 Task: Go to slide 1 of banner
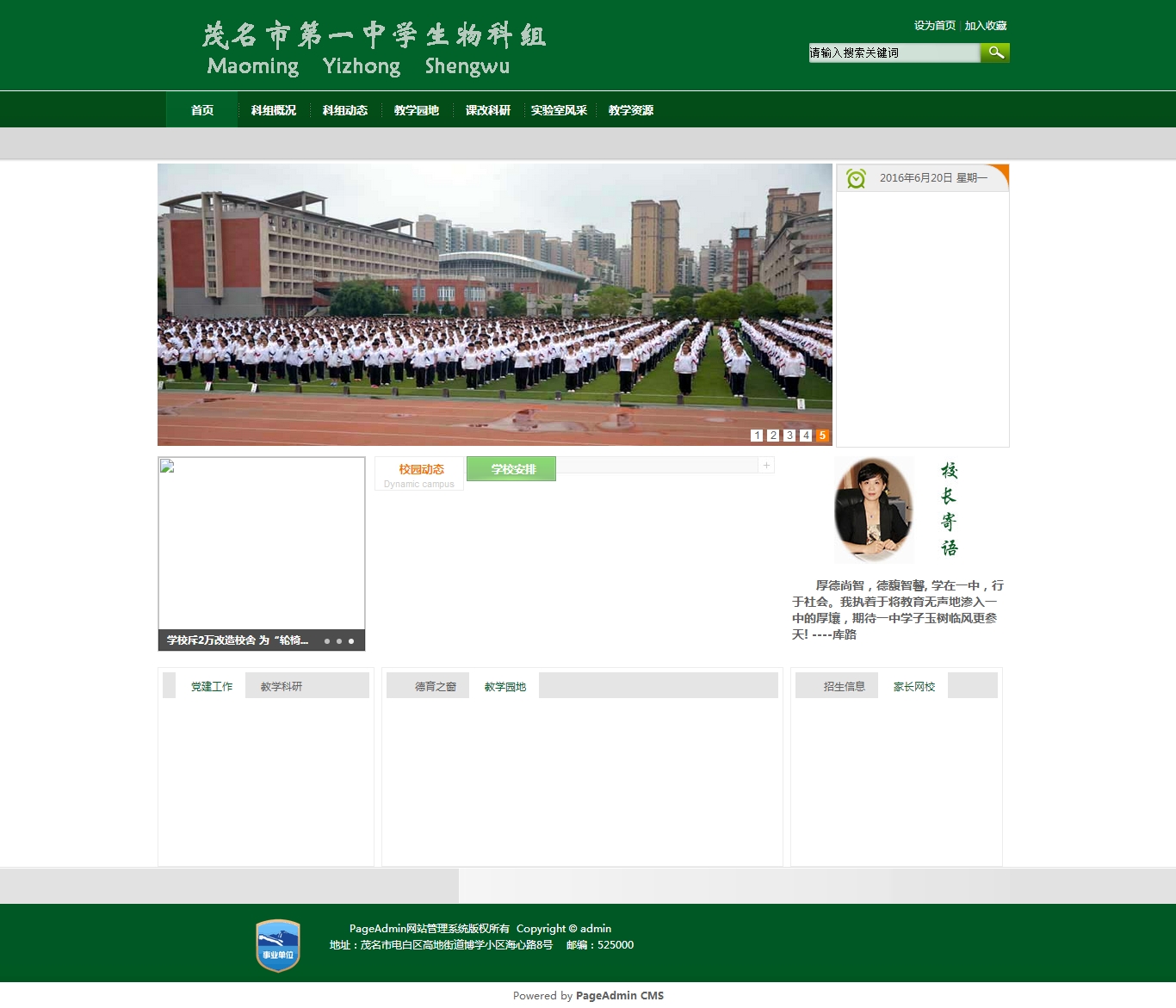coord(757,436)
